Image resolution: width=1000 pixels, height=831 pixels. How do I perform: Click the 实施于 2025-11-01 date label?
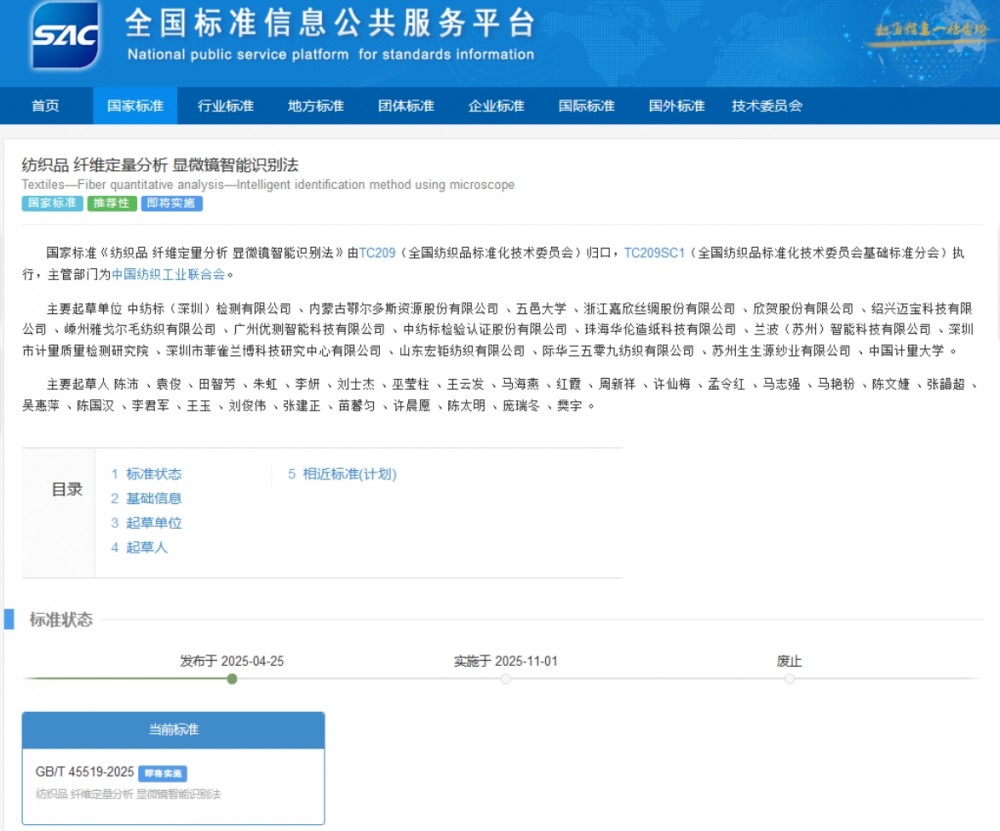coord(506,661)
